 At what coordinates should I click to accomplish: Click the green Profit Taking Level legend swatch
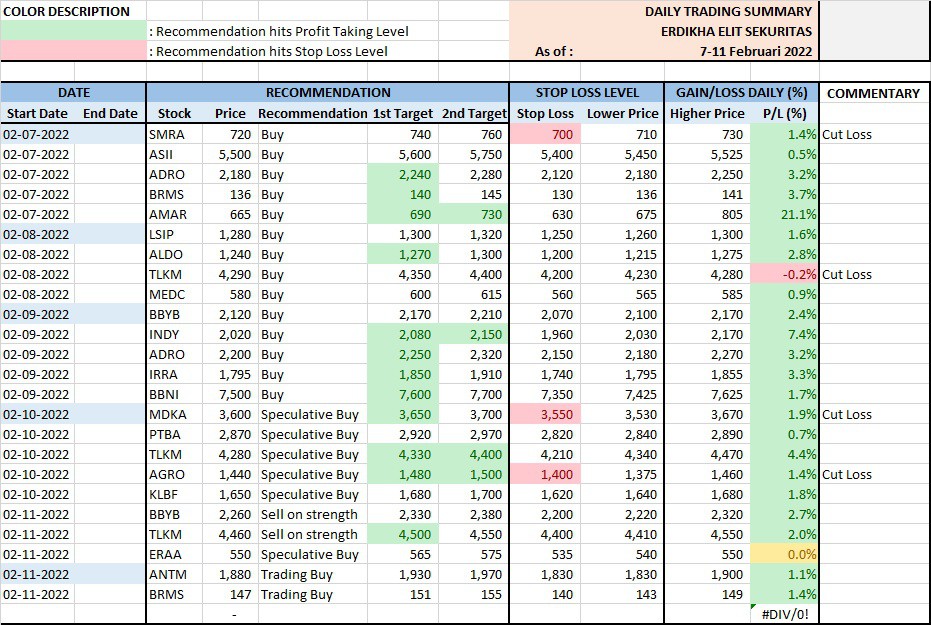pos(73,31)
